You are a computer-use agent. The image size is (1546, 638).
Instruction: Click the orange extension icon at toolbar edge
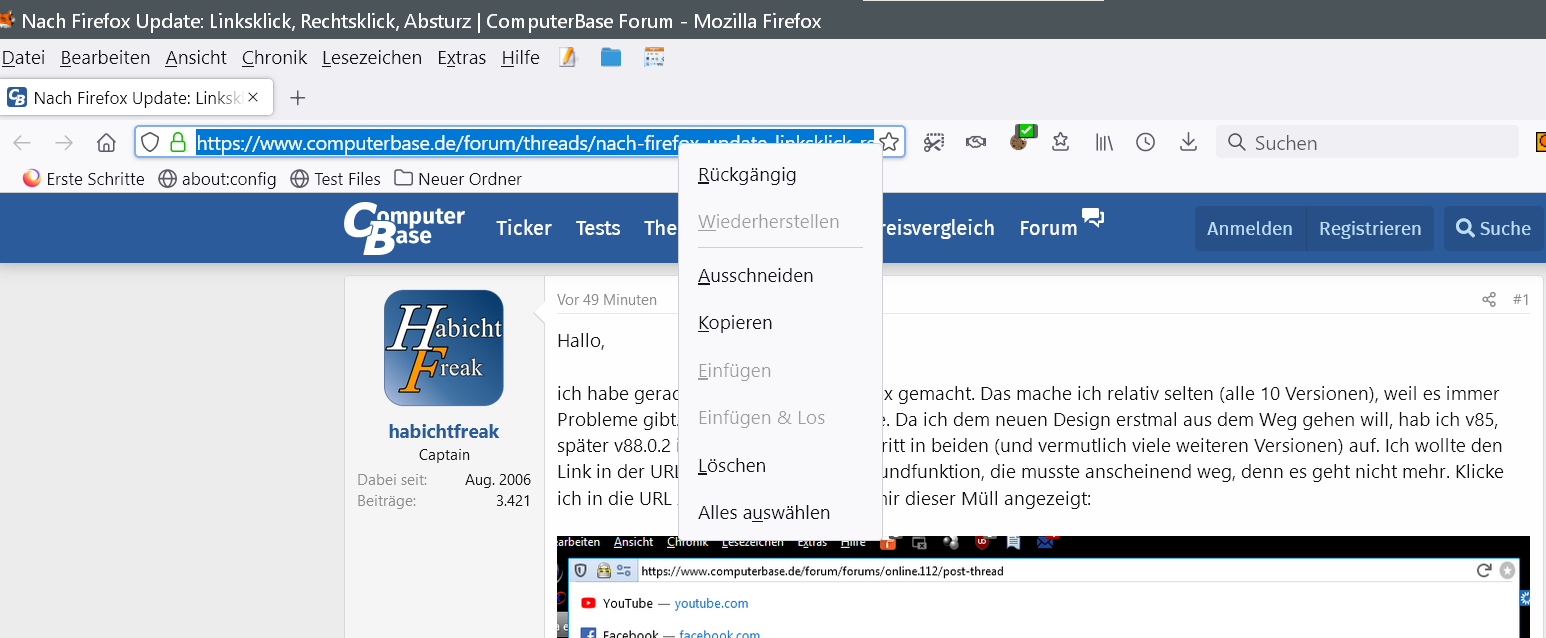coord(1540,142)
